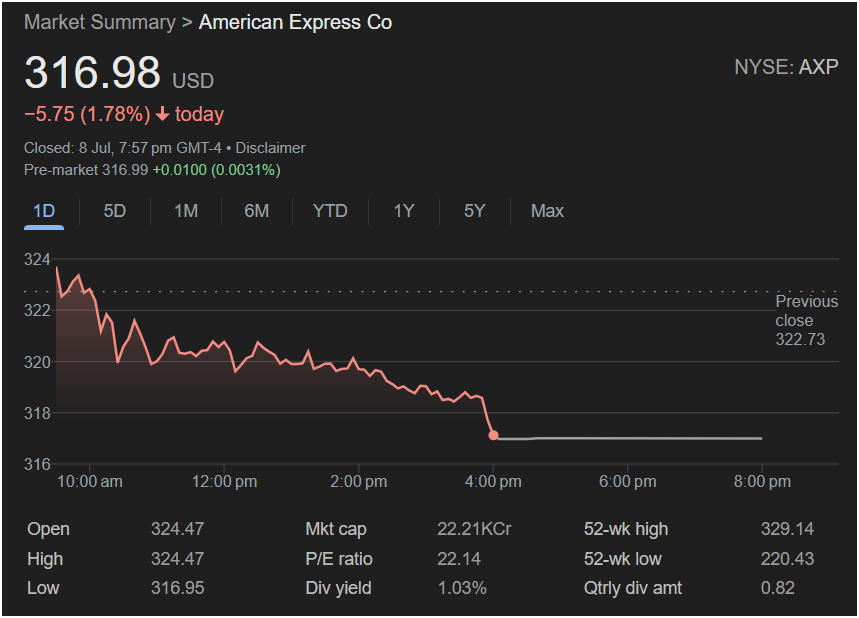The width and height of the screenshot is (859, 618).
Task: Click the 12:00 pm axis label
Action: point(224,482)
